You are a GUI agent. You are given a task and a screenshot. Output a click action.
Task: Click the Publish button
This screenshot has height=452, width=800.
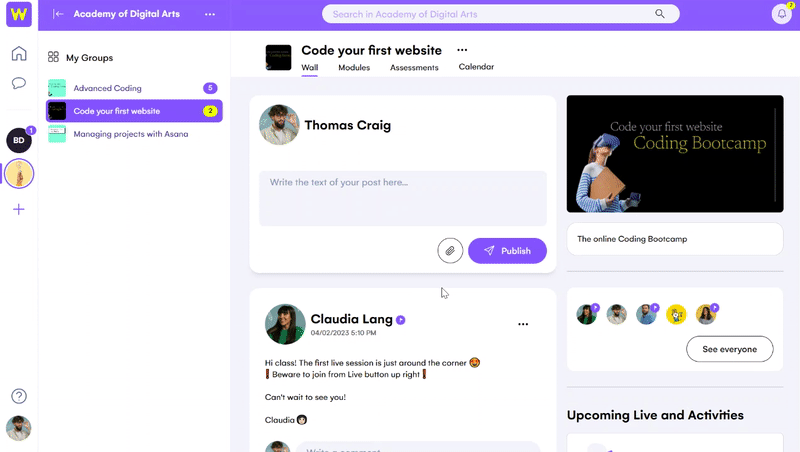tap(507, 251)
